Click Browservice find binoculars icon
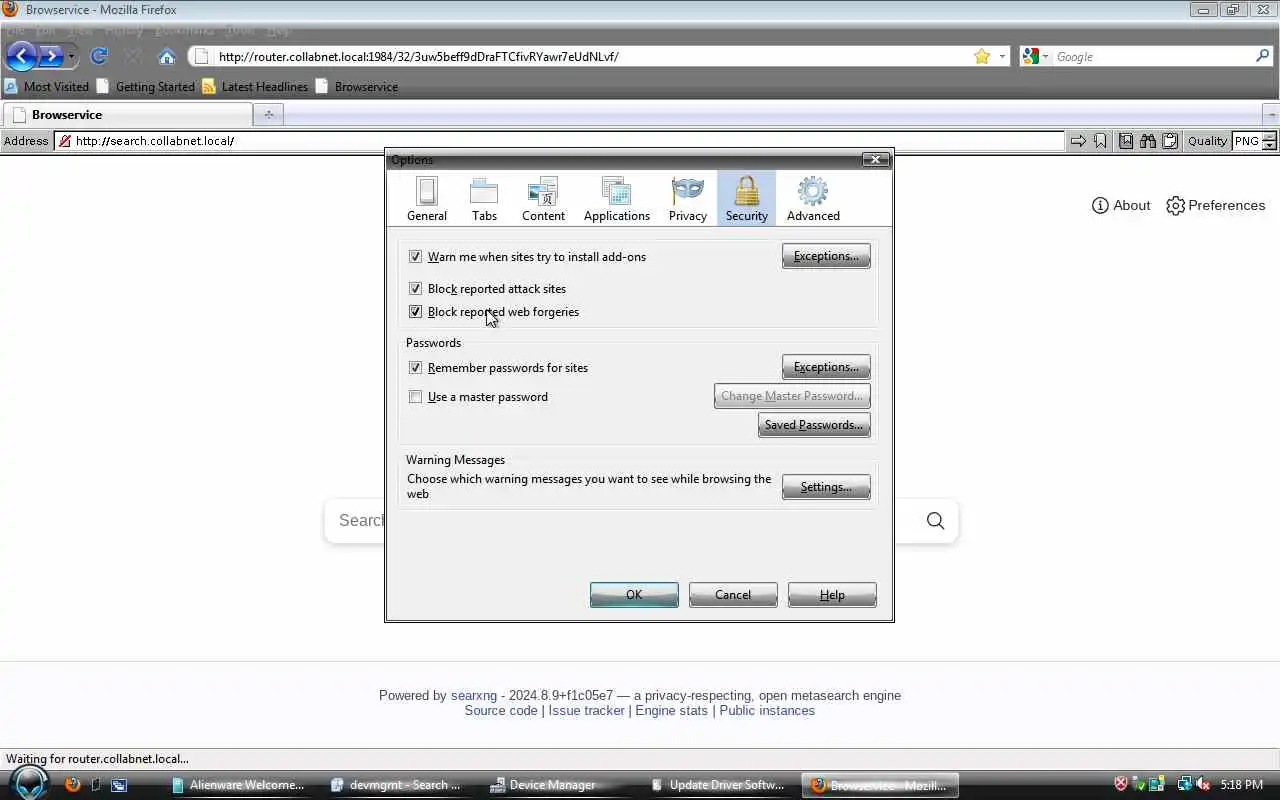This screenshot has height=800, width=1280. tap(1148, 141)
